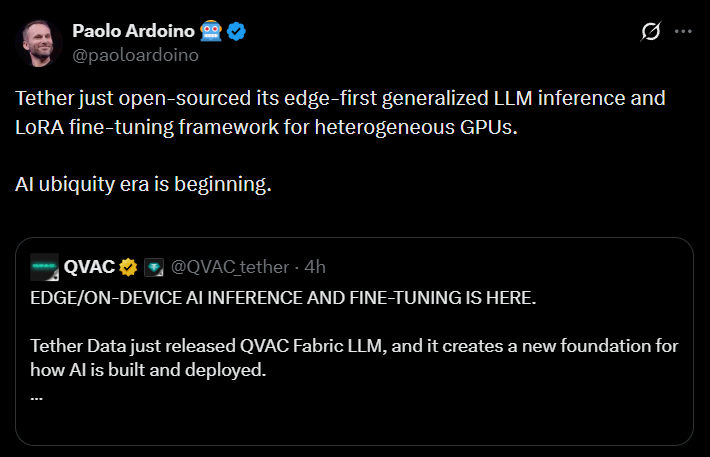Open the Paolo Ardoino display name link

tap(136, 32)
